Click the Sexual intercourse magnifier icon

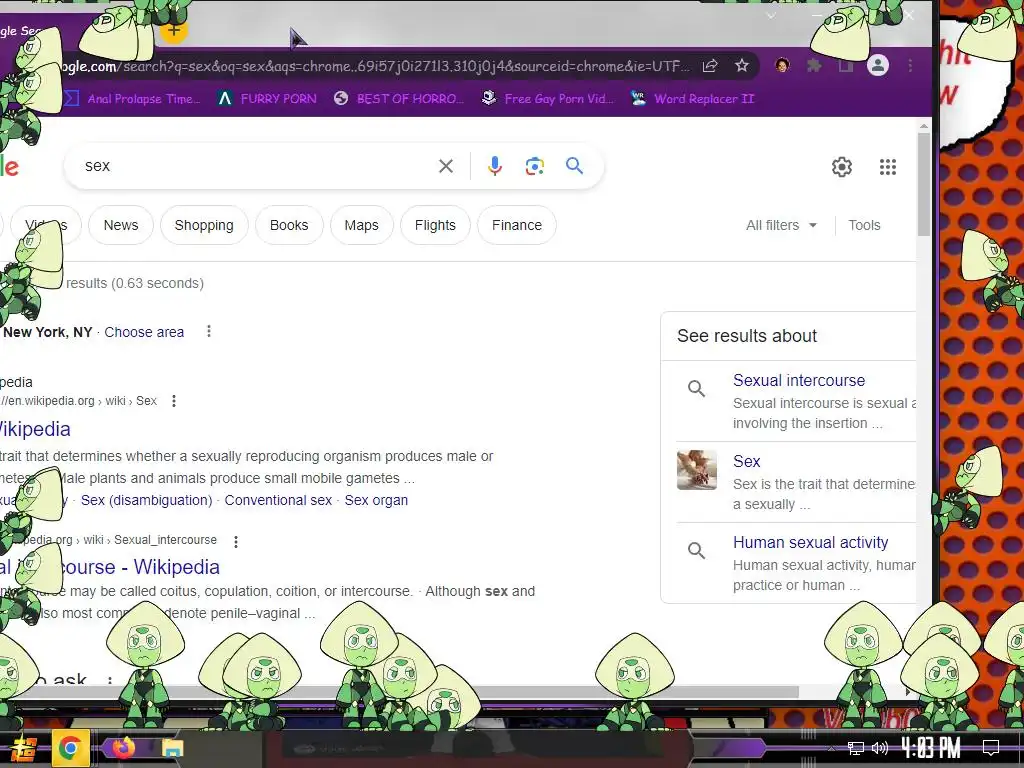coord(697,389)
